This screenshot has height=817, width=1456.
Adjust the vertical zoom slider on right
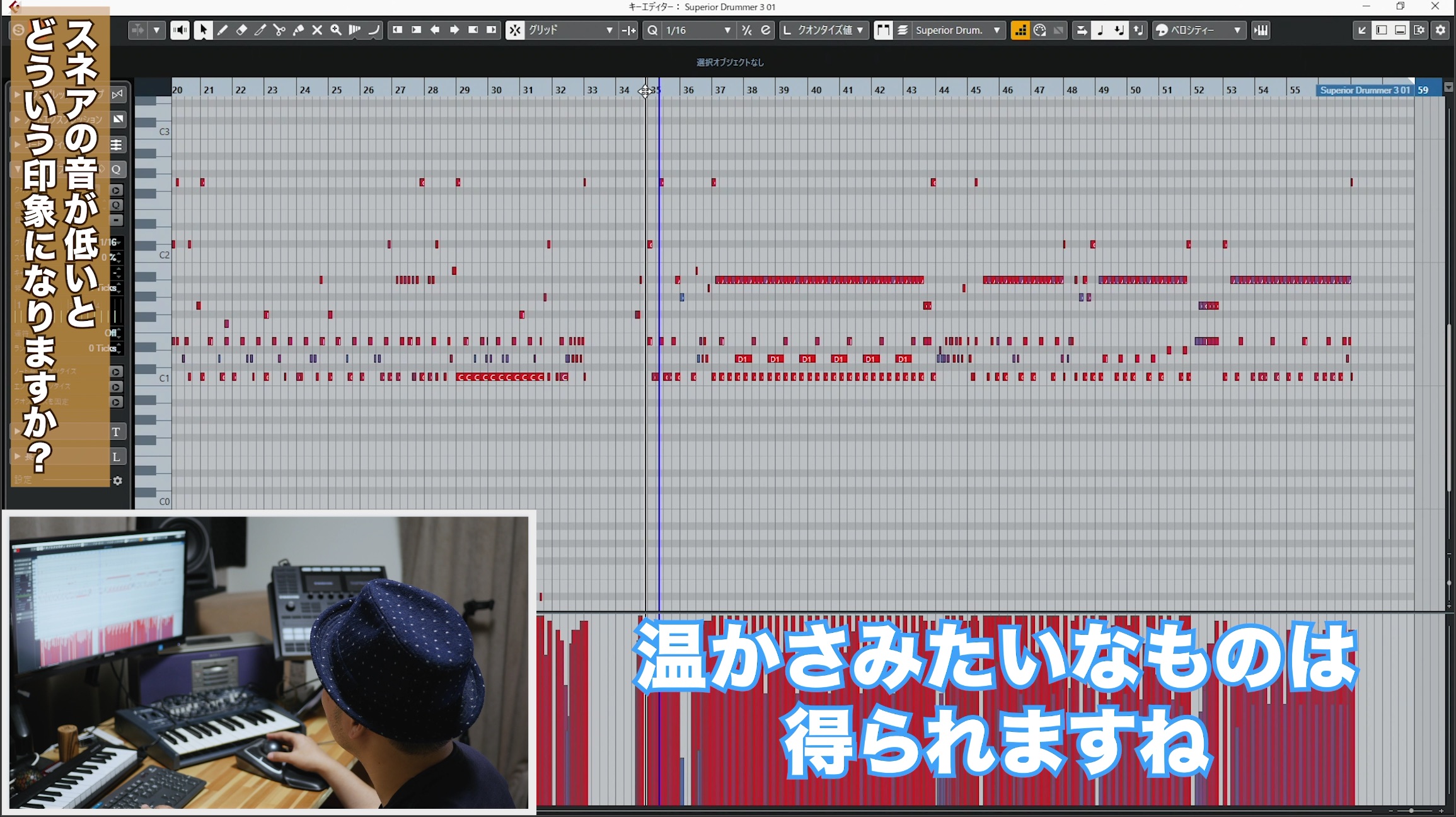coord(1450,582)
